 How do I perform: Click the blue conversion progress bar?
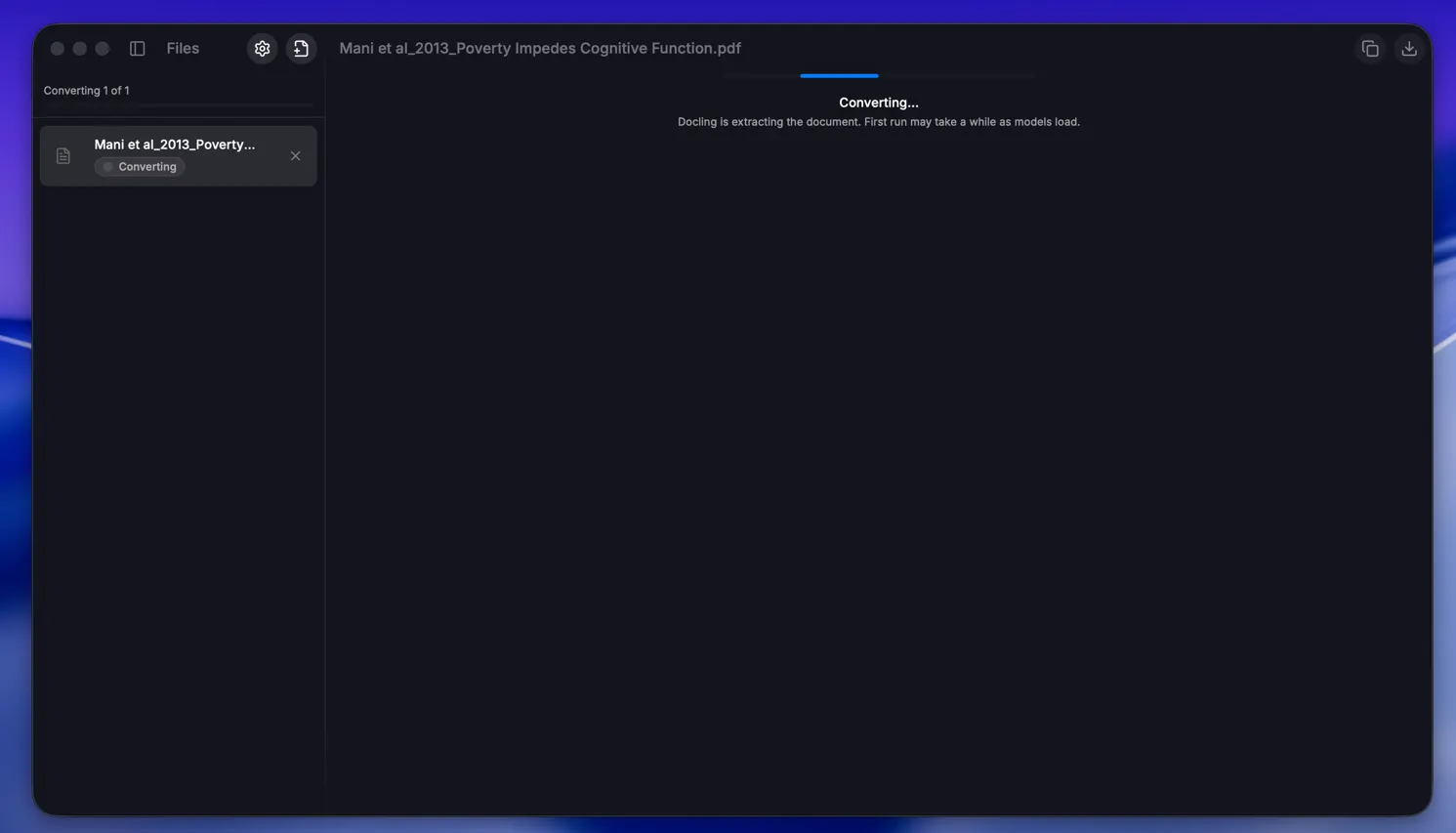839,75
